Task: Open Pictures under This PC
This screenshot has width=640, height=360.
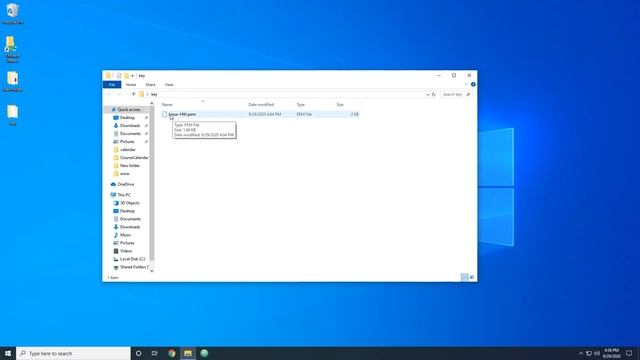Action: [x=127, y=243]
